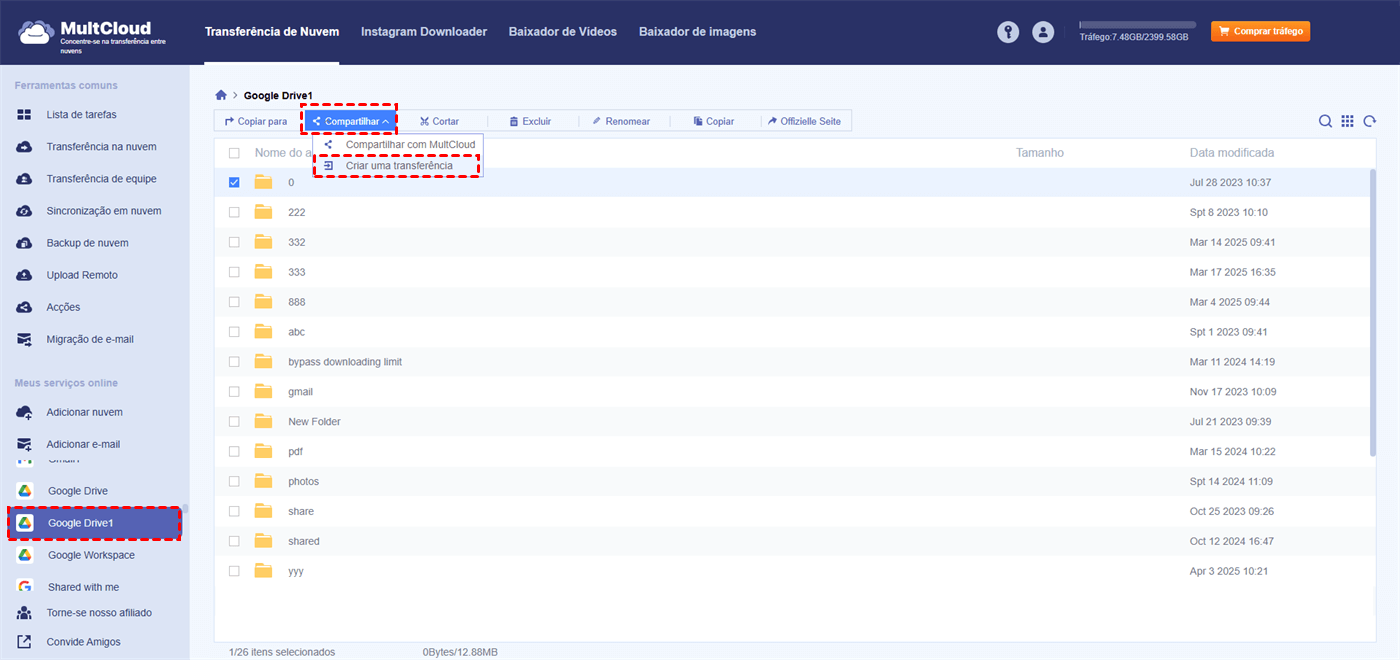Click the Comprar tráfego button
Screen dimensions: 1400x660
point(1260,31)
